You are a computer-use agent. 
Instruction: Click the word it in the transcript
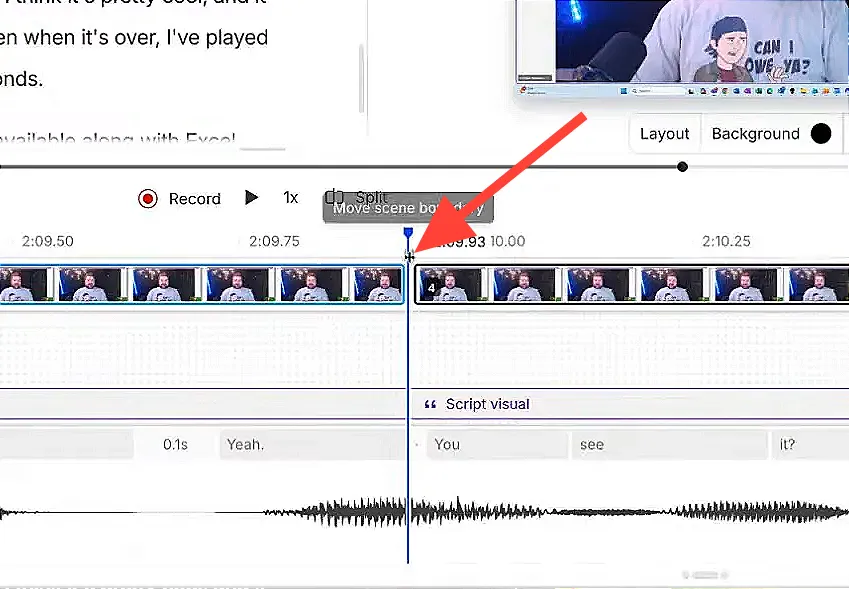pos(783,444)
